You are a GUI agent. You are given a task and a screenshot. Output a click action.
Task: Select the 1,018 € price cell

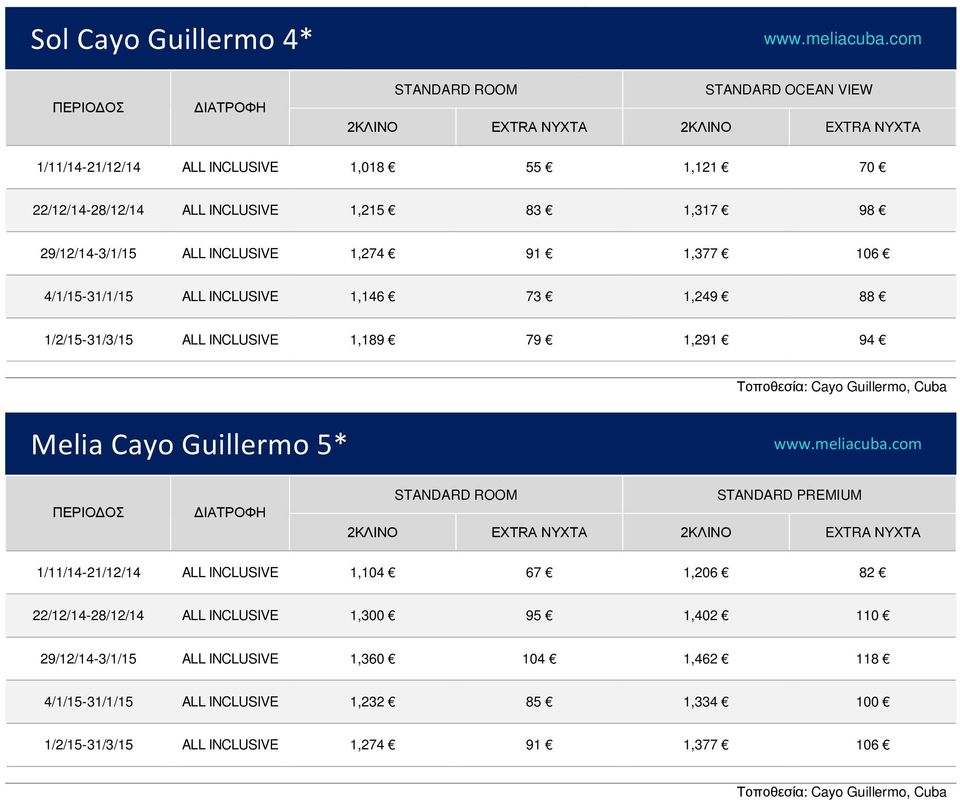(x=372, y=167)
